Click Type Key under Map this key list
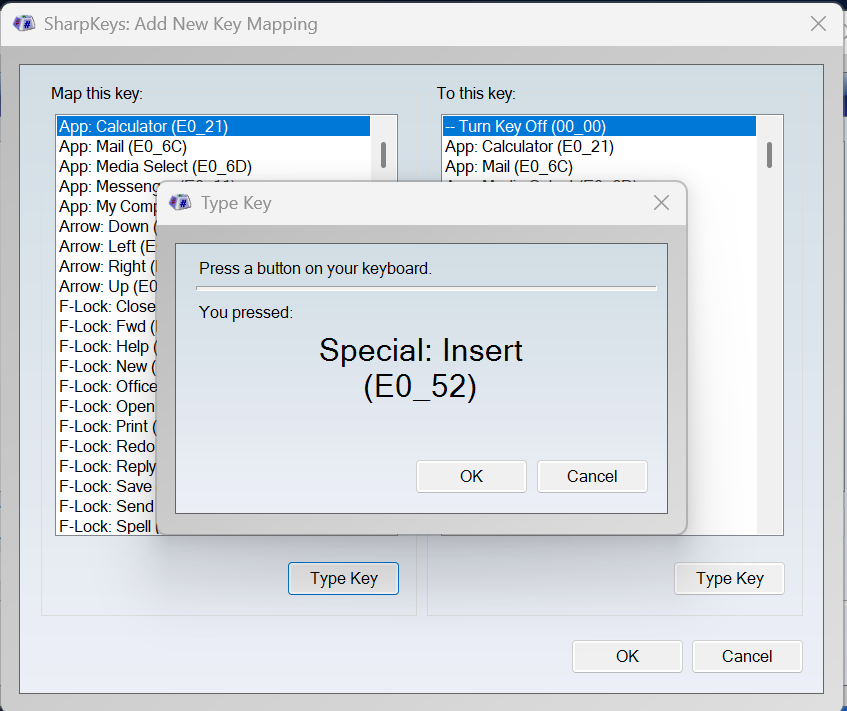847x711 pixels. point(344,578)
